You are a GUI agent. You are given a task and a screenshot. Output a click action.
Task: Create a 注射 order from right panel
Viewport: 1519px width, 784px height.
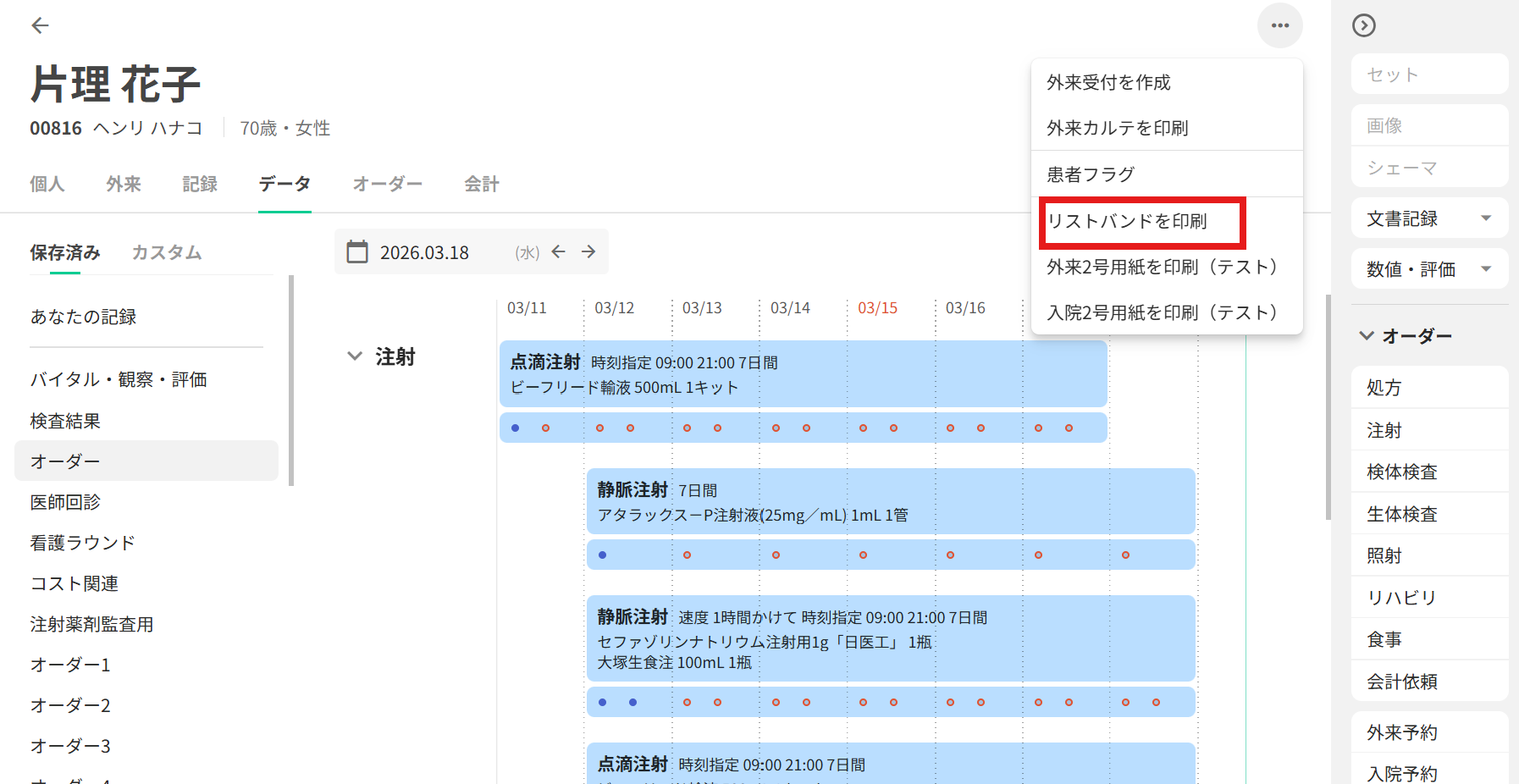(1430, 430)
